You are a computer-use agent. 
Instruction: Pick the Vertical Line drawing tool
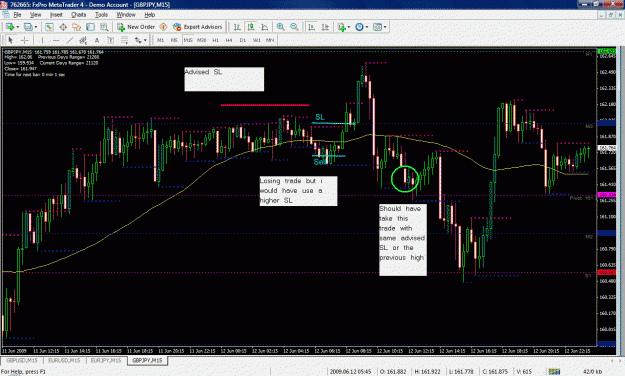point(42,40)
